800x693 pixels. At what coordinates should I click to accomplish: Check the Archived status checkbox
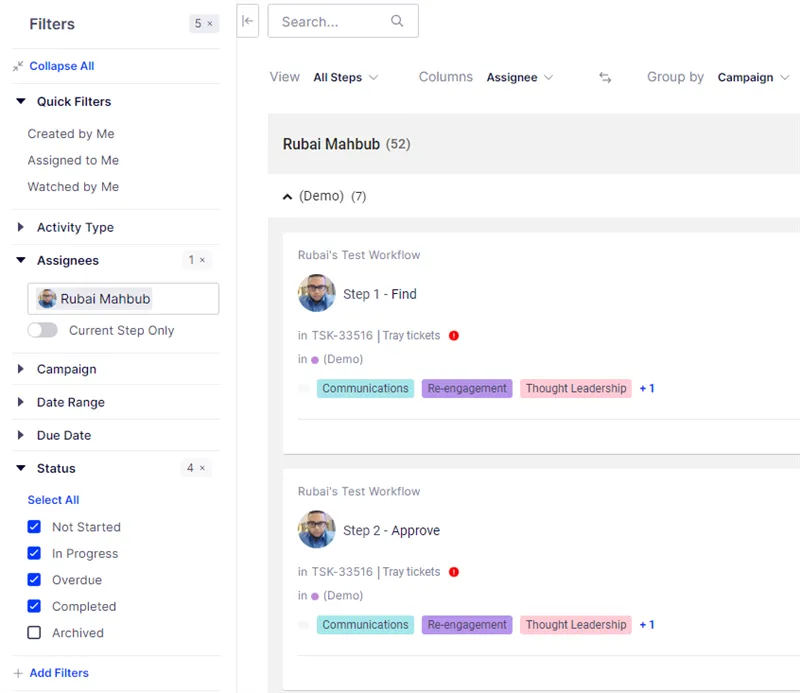[x=34, y=633]
